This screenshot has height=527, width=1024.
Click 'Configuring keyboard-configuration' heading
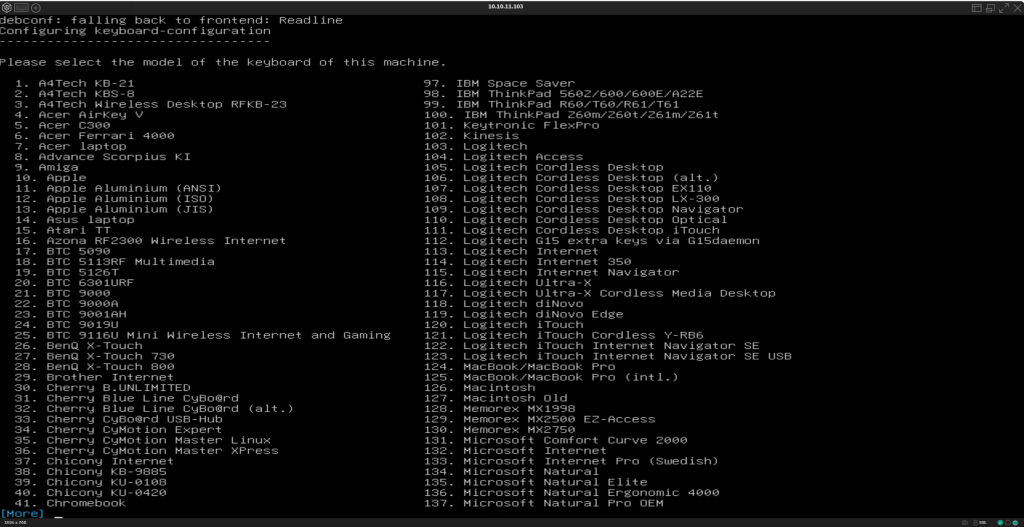click(x=135, y=31)
